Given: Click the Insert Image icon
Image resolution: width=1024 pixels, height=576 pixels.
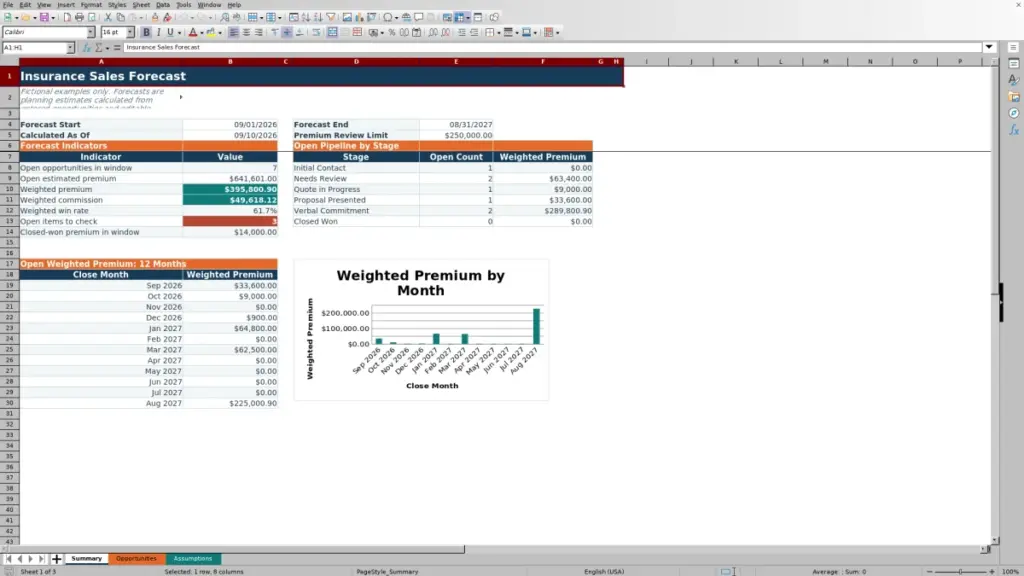Looking at the screenshot, I should pyautogui.click(x=347, y=18).
